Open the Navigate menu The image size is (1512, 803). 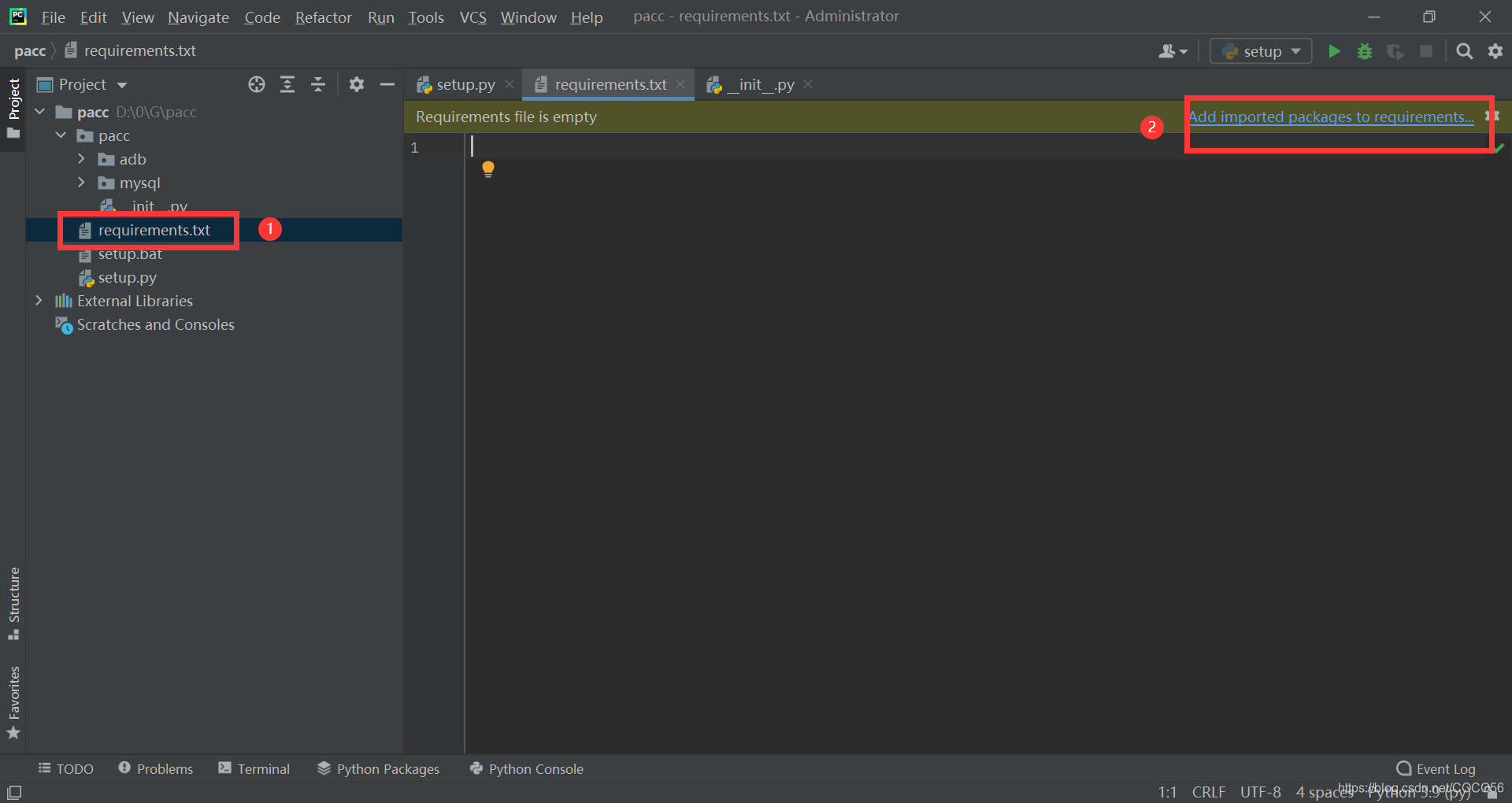click(198, 17)
